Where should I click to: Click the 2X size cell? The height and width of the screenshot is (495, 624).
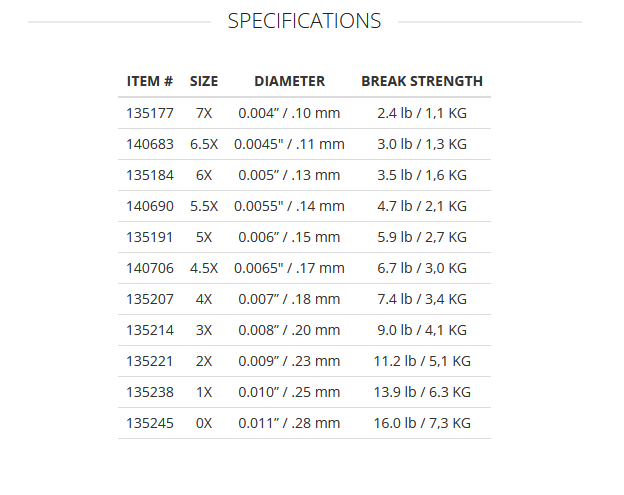point(204,361)
